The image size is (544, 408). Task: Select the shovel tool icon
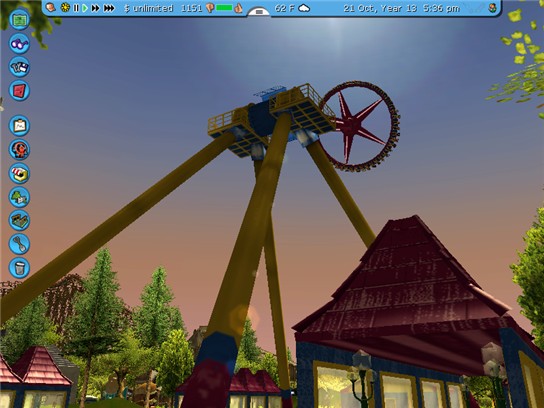pyautogui.click(x=19, y=244)
